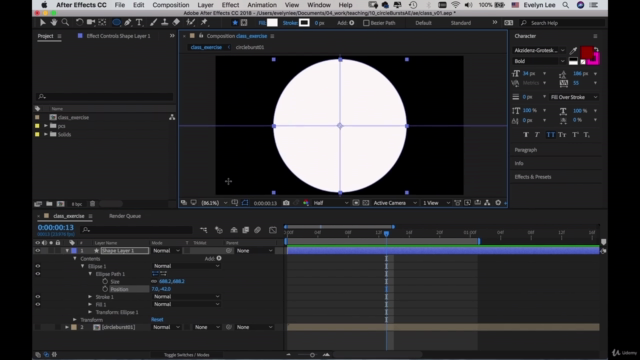
Task: Open the Effect menu
Action: (230, 5)
